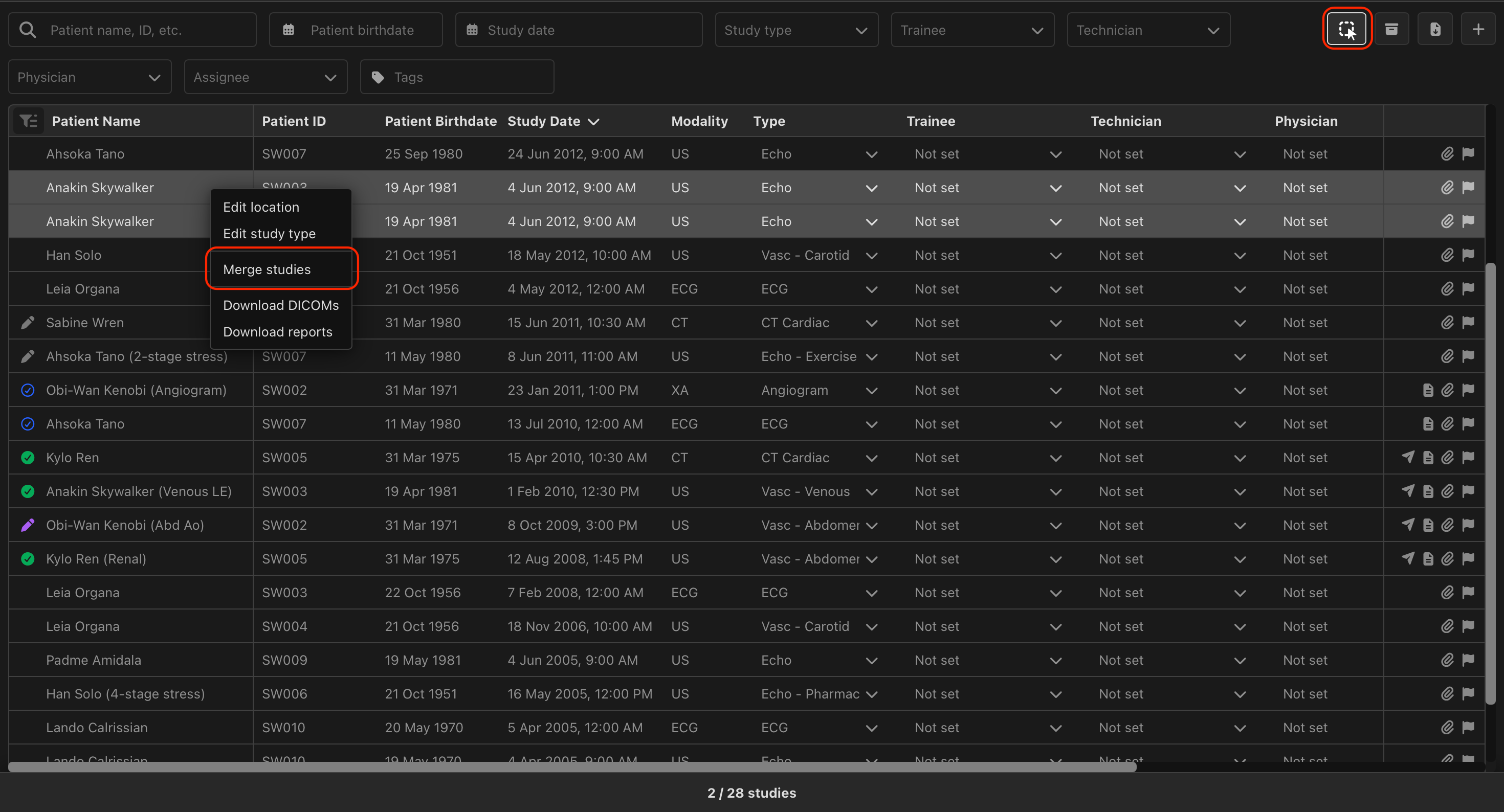Click the flag icon in Leia Organa 2008 ECG row
The width and height of the screenshot is (1504, 812).
1468,593
